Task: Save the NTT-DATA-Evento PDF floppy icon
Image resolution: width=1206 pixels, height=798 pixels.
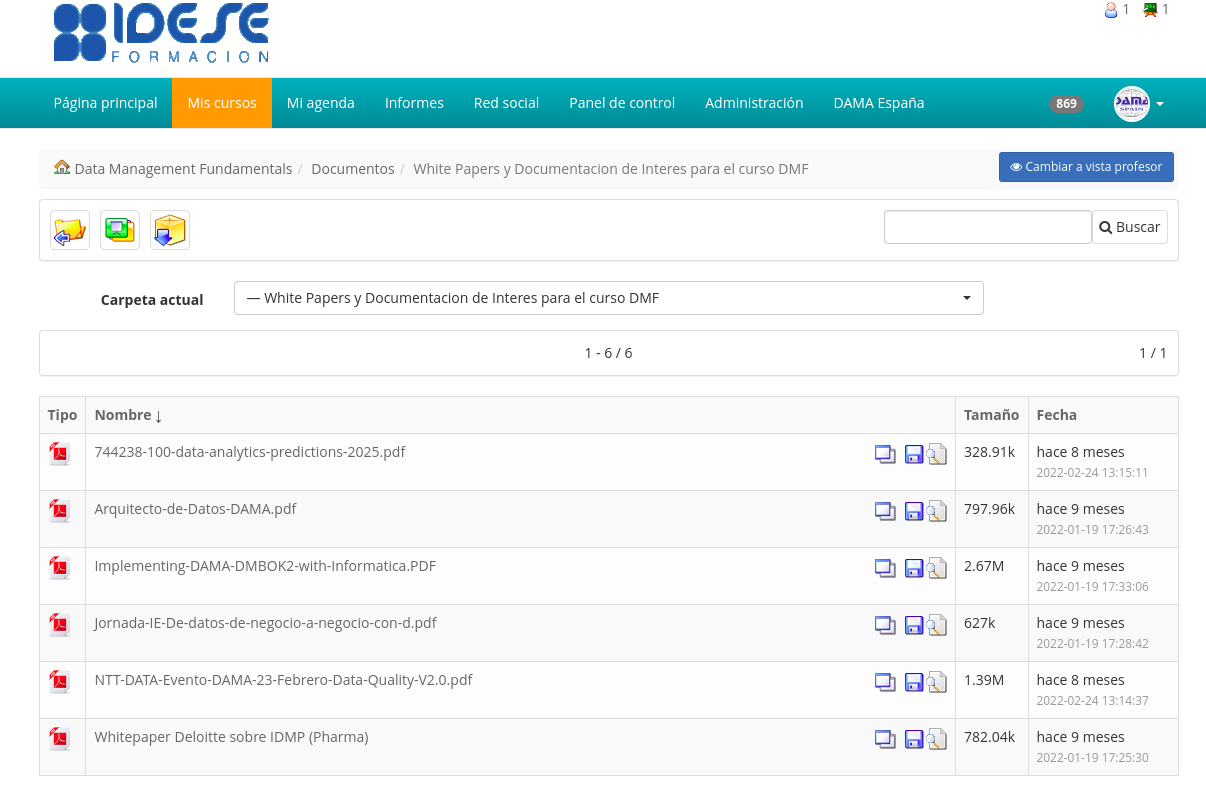Action: pyautogui.click(x=914, y=683)
